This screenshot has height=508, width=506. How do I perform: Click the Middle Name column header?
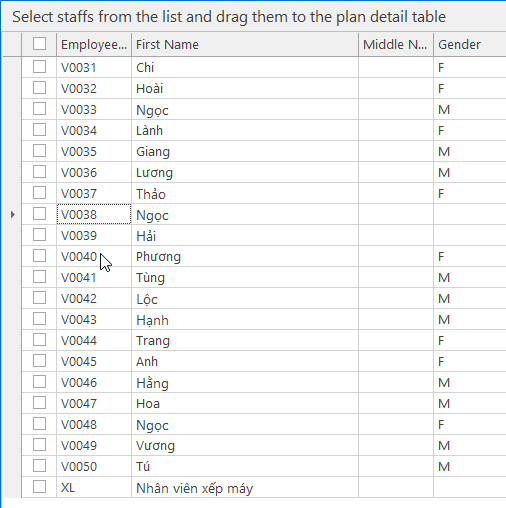[x=396, y=44]
